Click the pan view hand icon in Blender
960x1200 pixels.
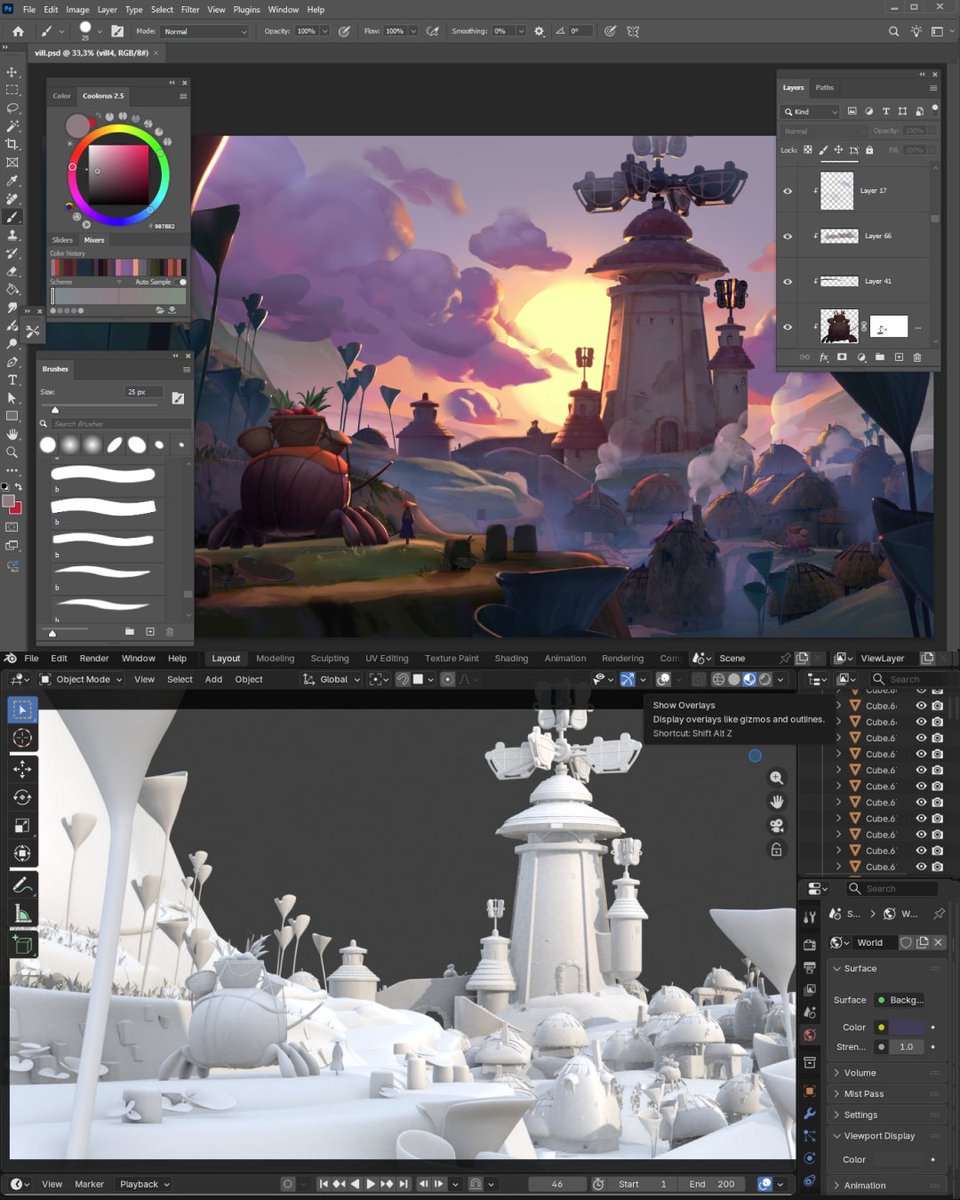pos(776,802)
